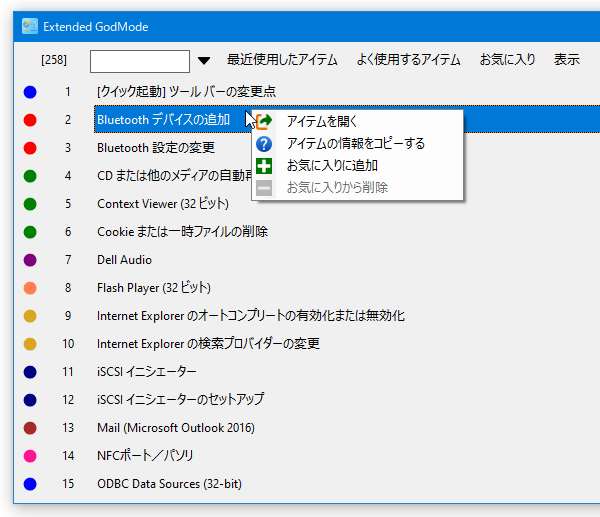
Task: Select Bluetooth 設定の変更 item
Action: coord(156,148)
